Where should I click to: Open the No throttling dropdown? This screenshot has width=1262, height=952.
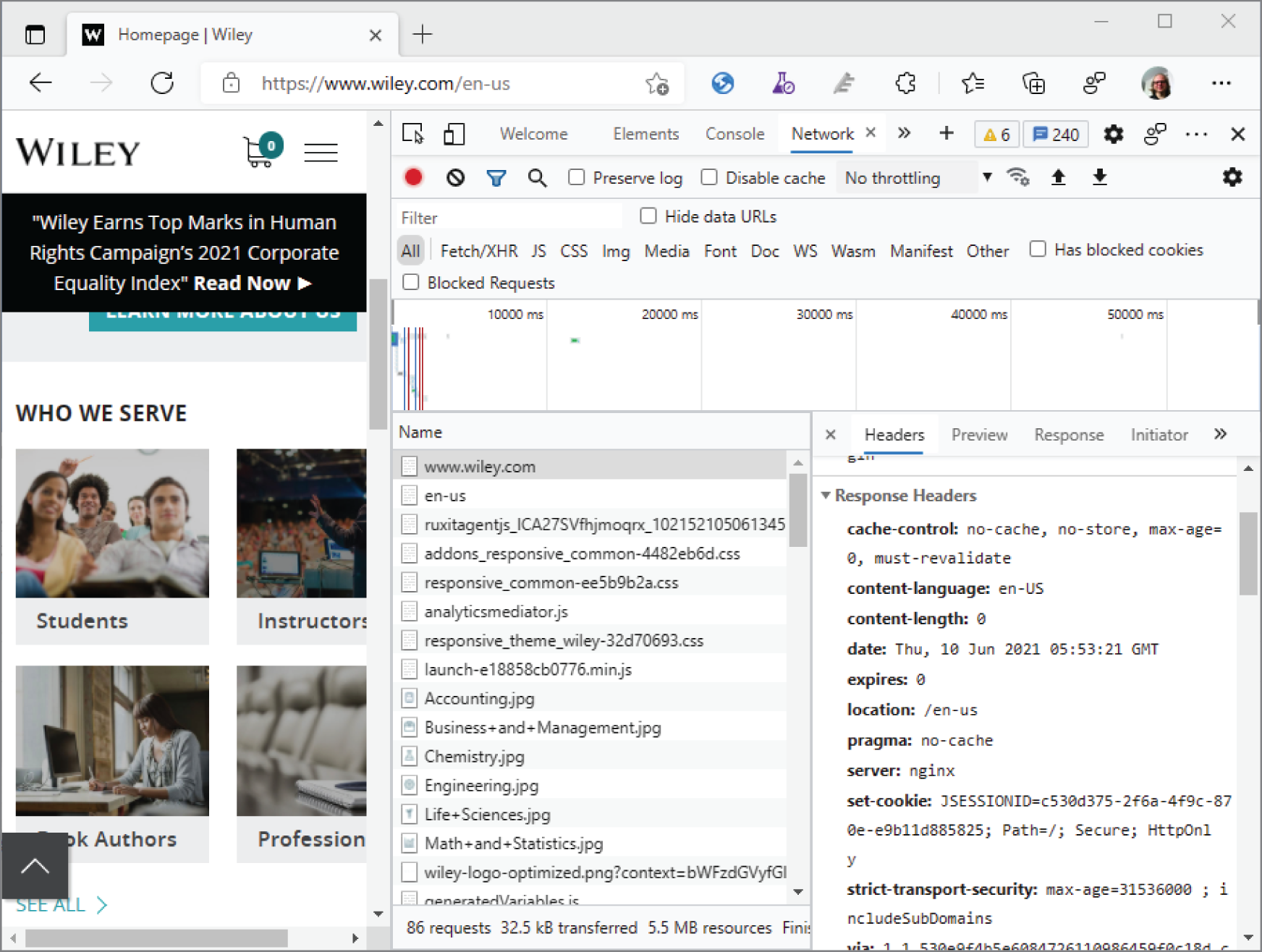907,177
